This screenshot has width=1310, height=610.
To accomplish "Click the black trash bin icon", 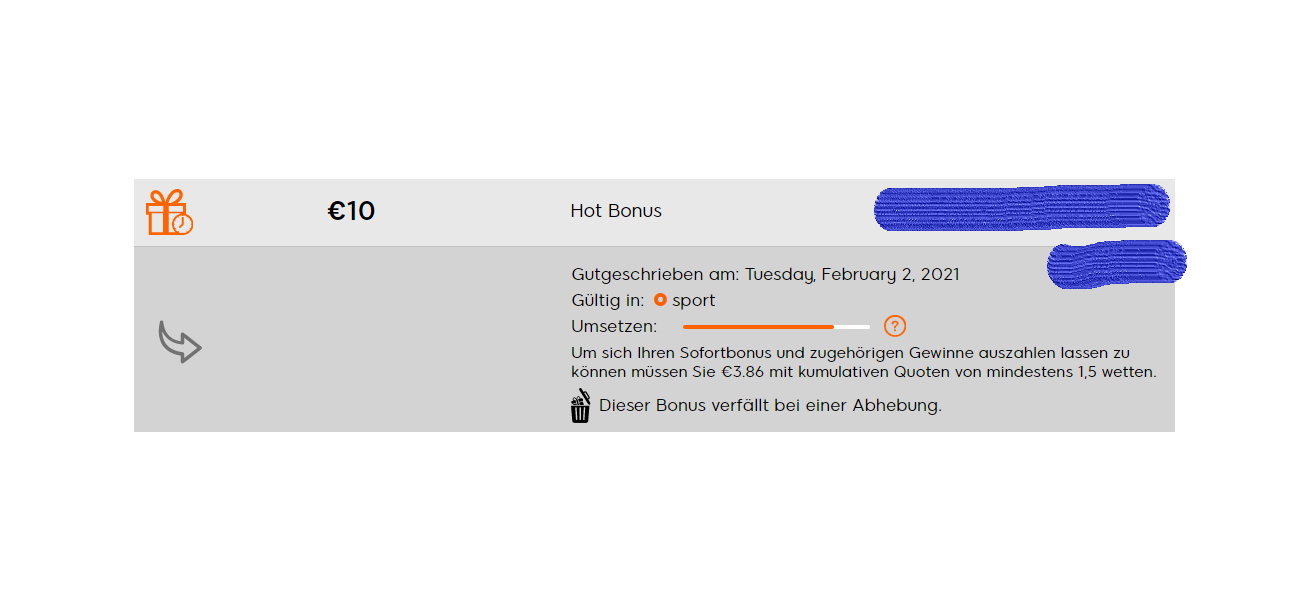I will 581,406.
